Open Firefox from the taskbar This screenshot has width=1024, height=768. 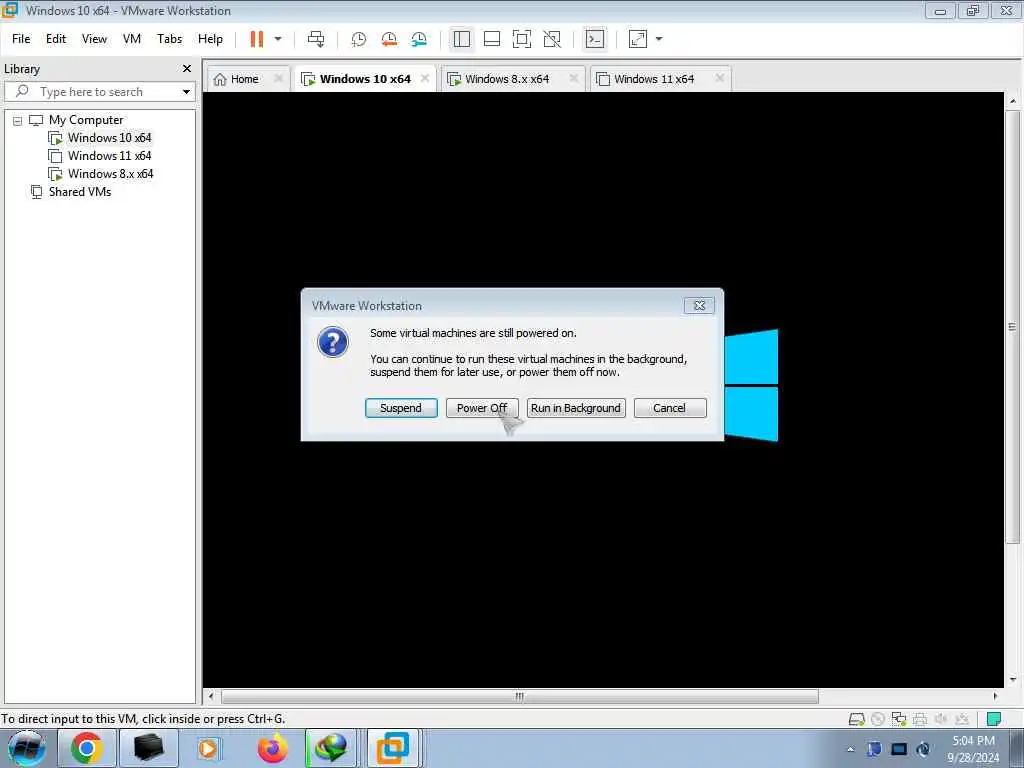(272, 748)
